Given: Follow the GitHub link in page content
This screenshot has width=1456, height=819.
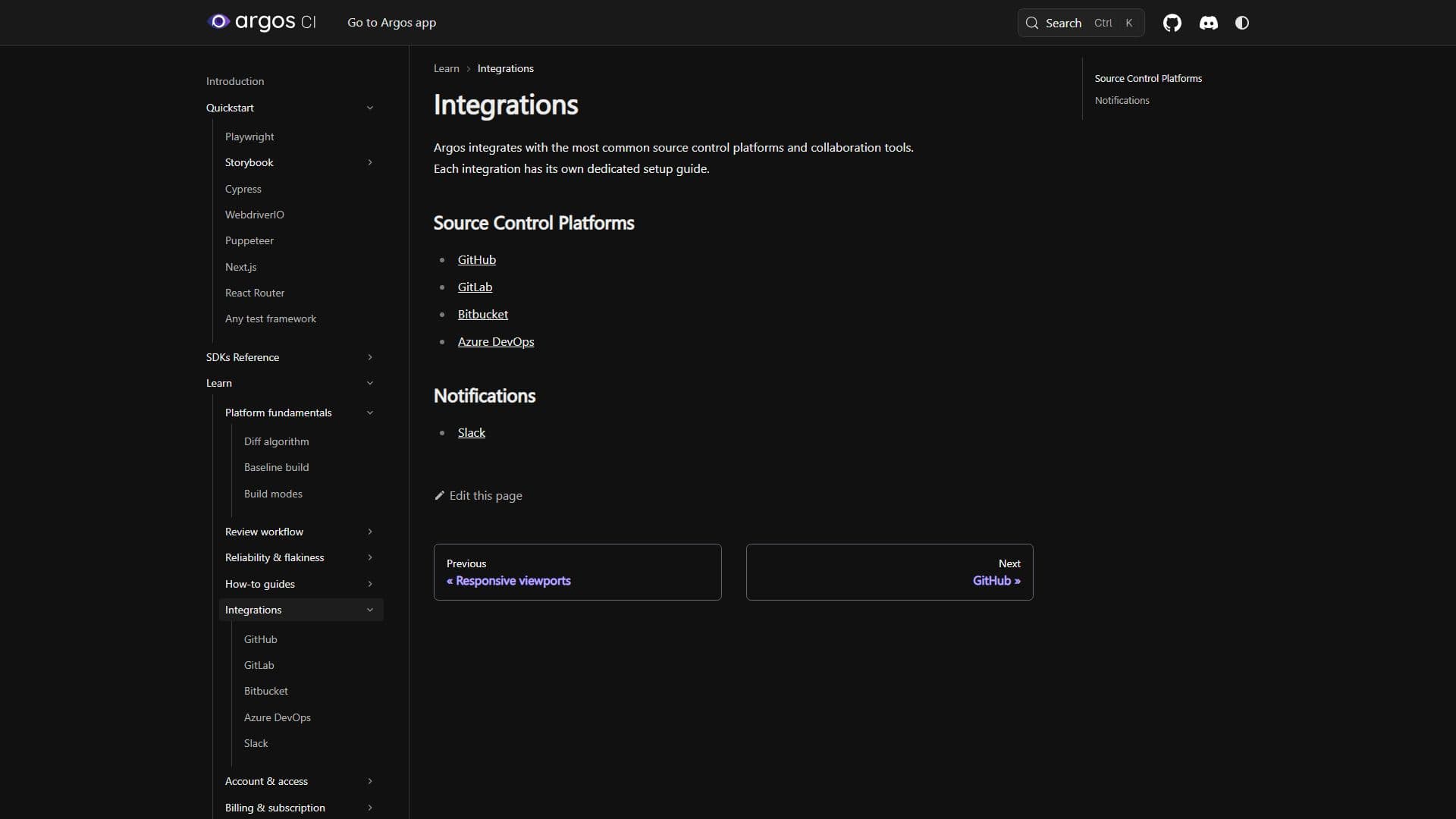Looking at the screenshot, I should (x=476, y=259).
